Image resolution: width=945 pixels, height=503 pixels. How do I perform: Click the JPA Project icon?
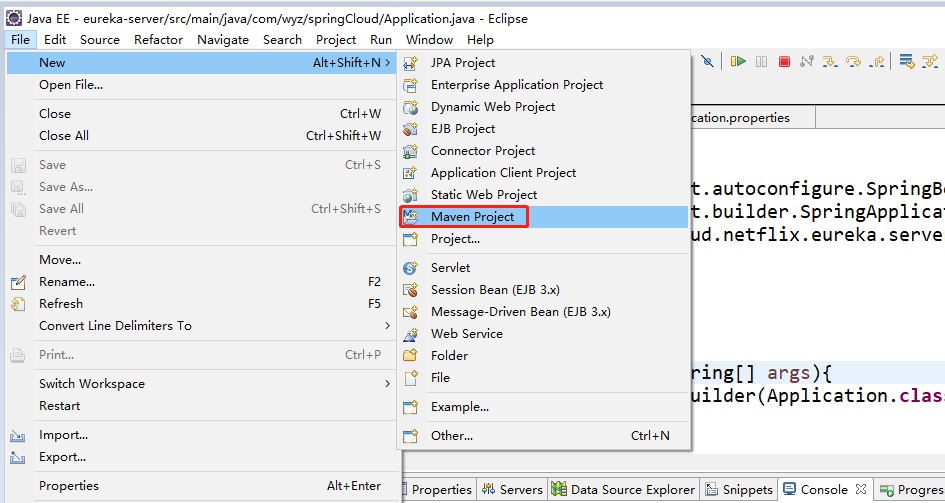(410, 63)
